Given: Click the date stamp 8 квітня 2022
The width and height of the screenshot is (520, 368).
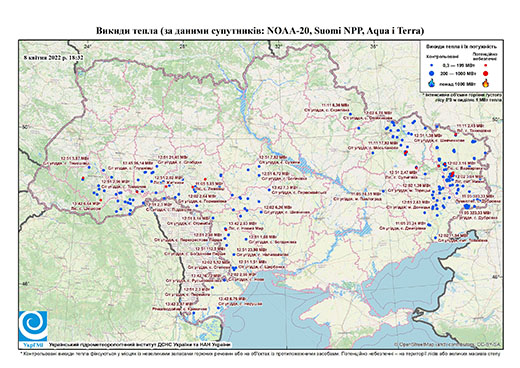Looking at the screenshot, I should click(53, 57).
